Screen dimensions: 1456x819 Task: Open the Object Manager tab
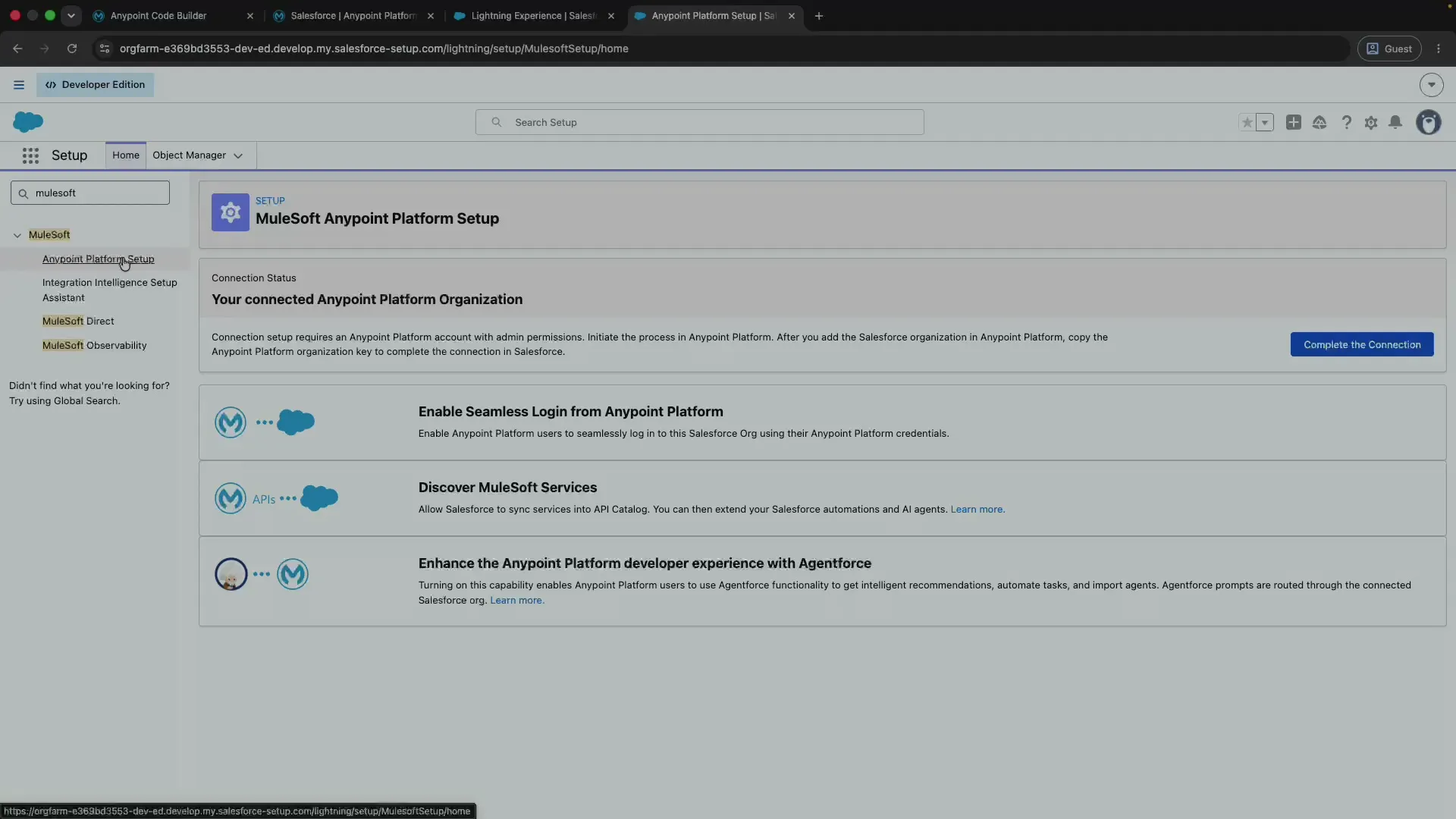coord(189,155)
